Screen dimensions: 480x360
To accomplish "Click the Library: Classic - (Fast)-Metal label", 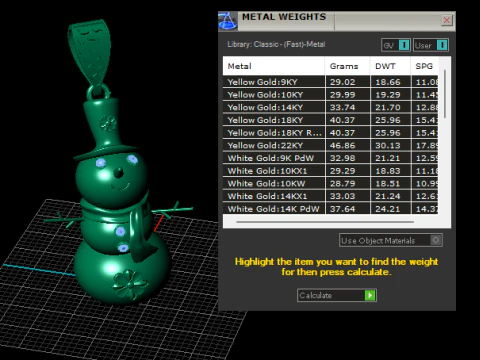I will tap(276, 44).
